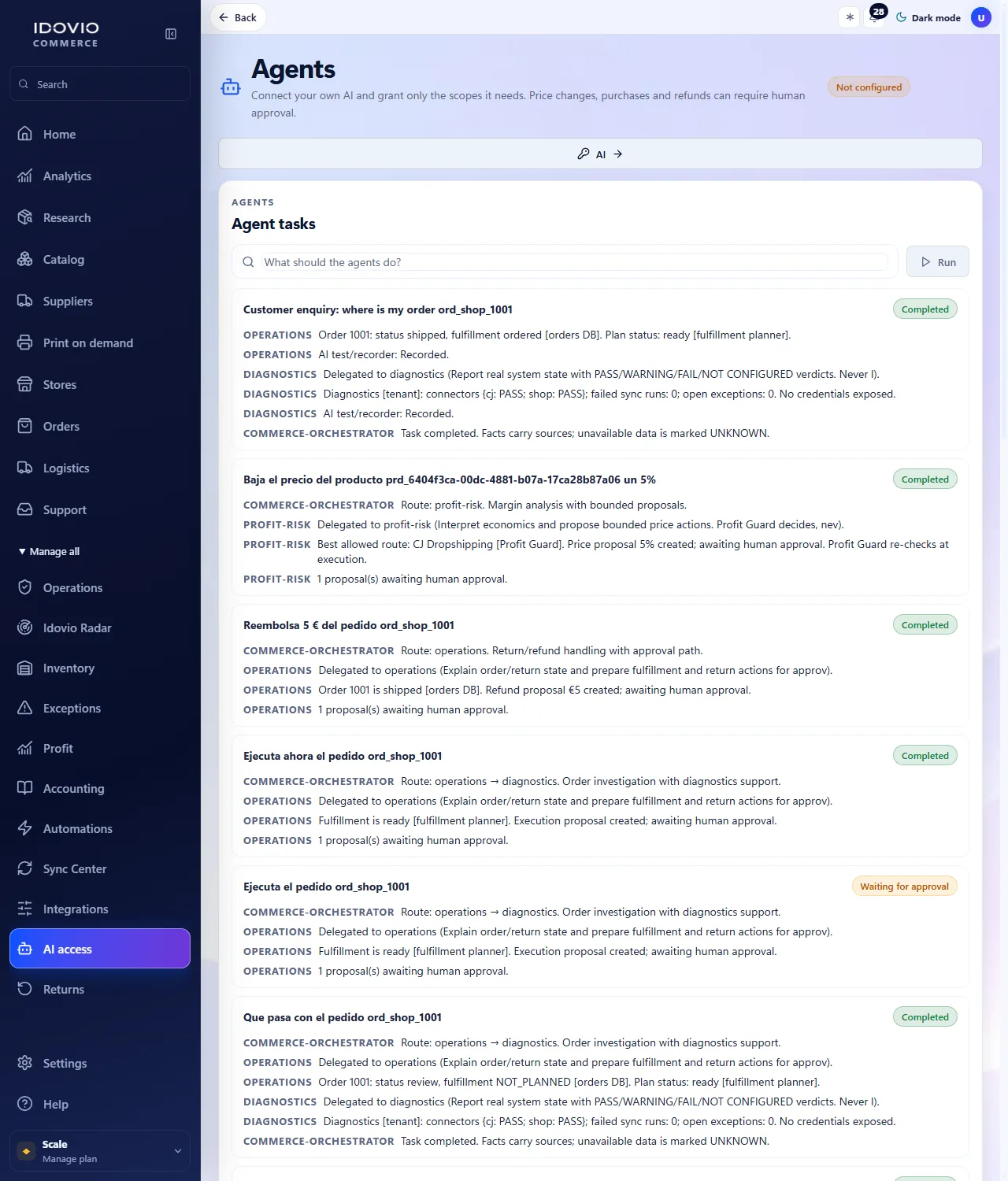This screenshot has height=1181, width=1008.
Task: Select task 'Que pasa con el pedido ord_shop_1001'
Action: click(343, 1017)
